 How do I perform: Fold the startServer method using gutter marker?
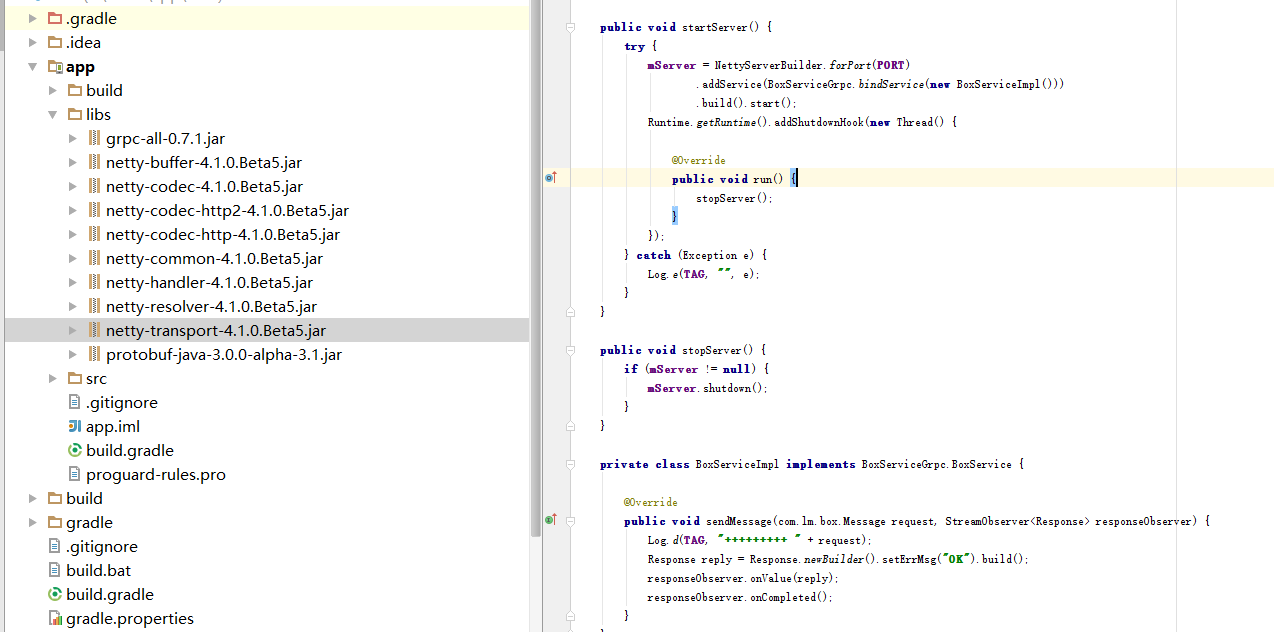point(570,27)
